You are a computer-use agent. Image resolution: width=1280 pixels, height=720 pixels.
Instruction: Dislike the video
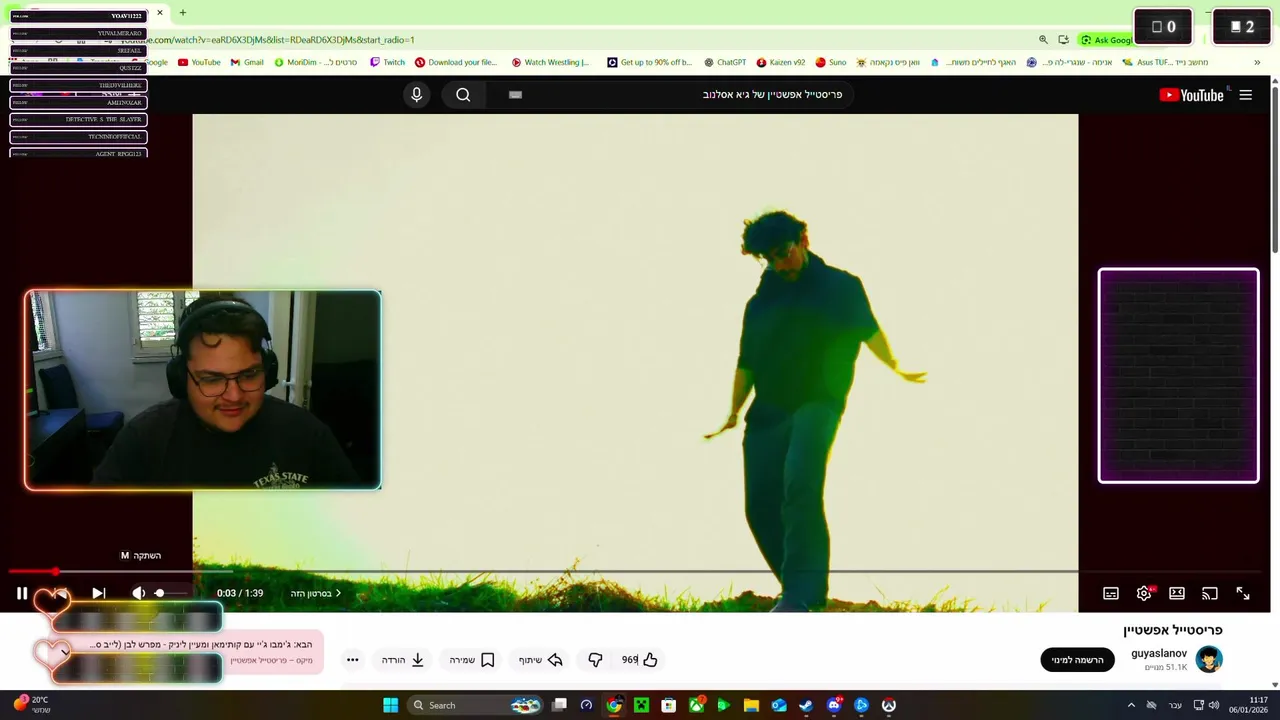pos(595,659)
